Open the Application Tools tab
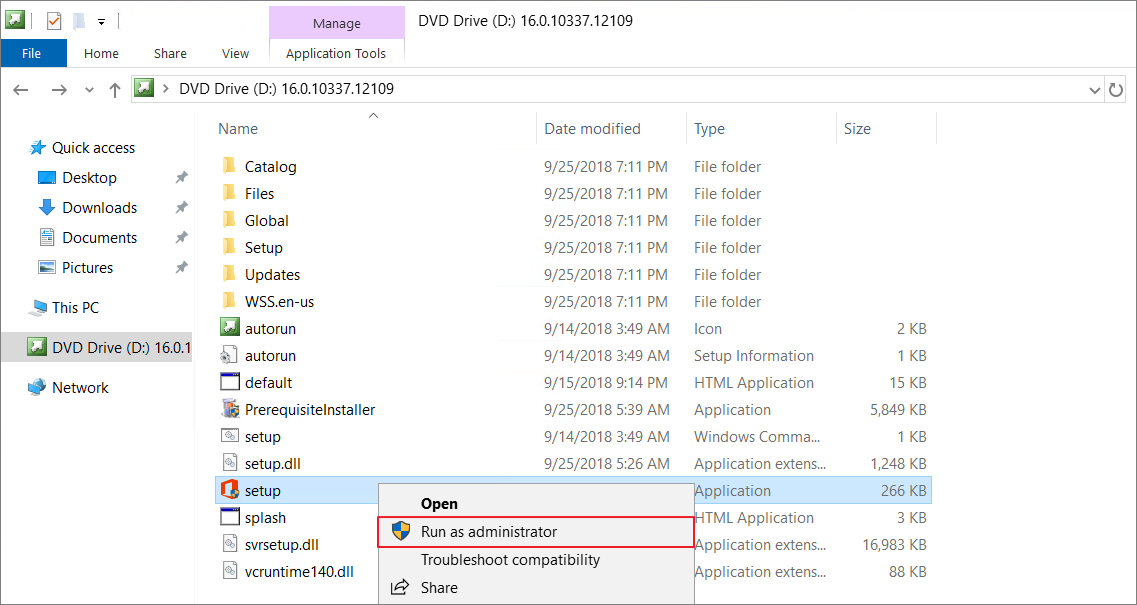This screenshot has height=605, width=1137. point(336,53)
